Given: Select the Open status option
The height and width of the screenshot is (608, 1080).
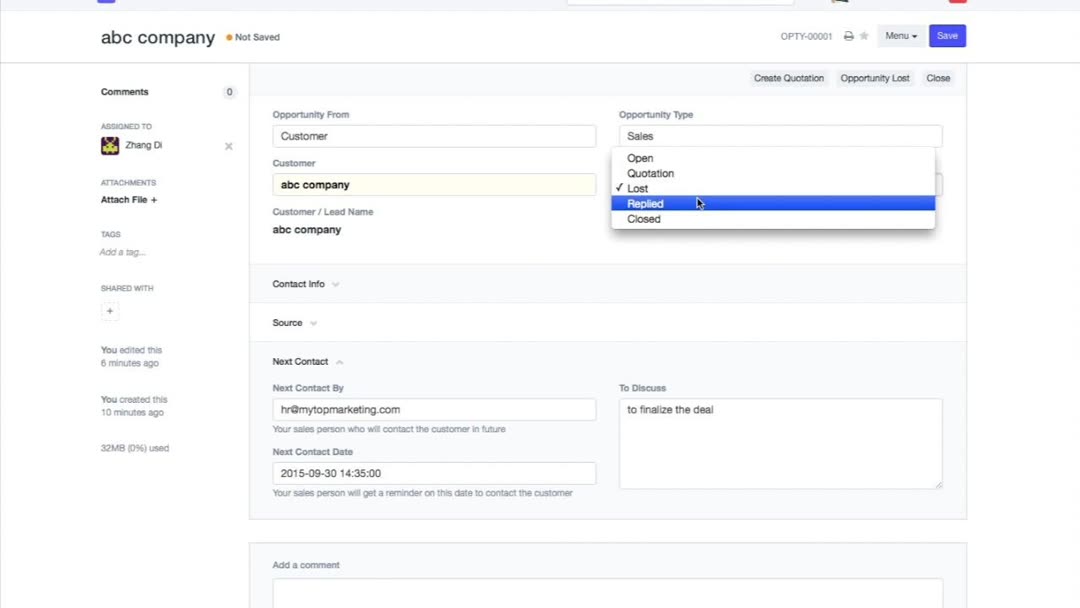Looking at the screenshot, I should pos(640,158).
